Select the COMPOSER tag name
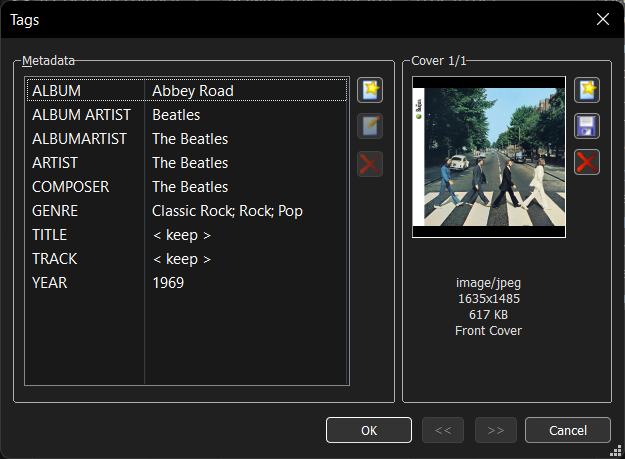 [71, 187]
